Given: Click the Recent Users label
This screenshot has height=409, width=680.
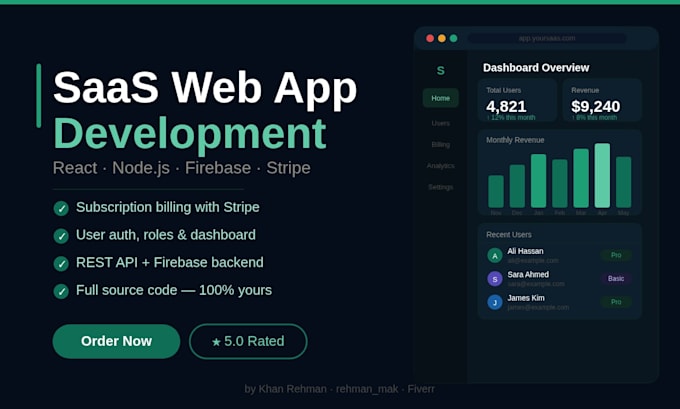Looking at the screenshot, I should 509,235.
